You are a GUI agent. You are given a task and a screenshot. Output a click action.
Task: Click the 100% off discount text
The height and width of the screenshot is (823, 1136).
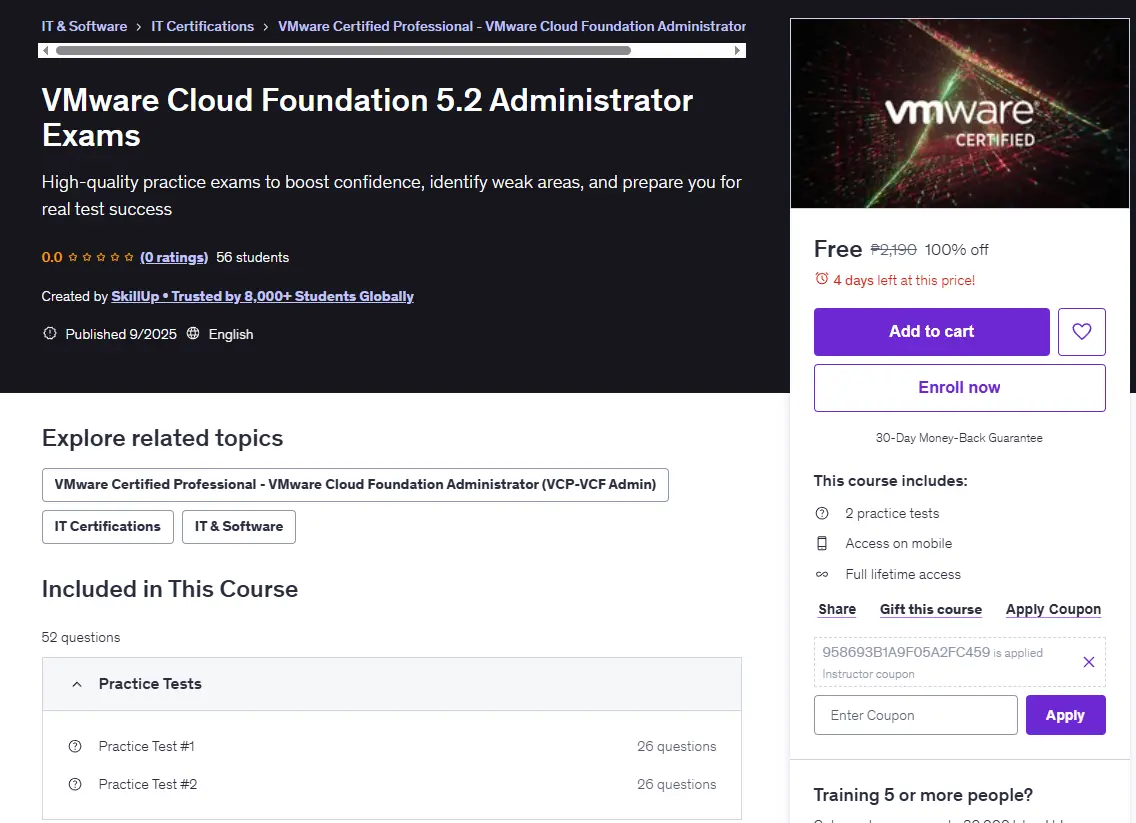click(956, 250)
